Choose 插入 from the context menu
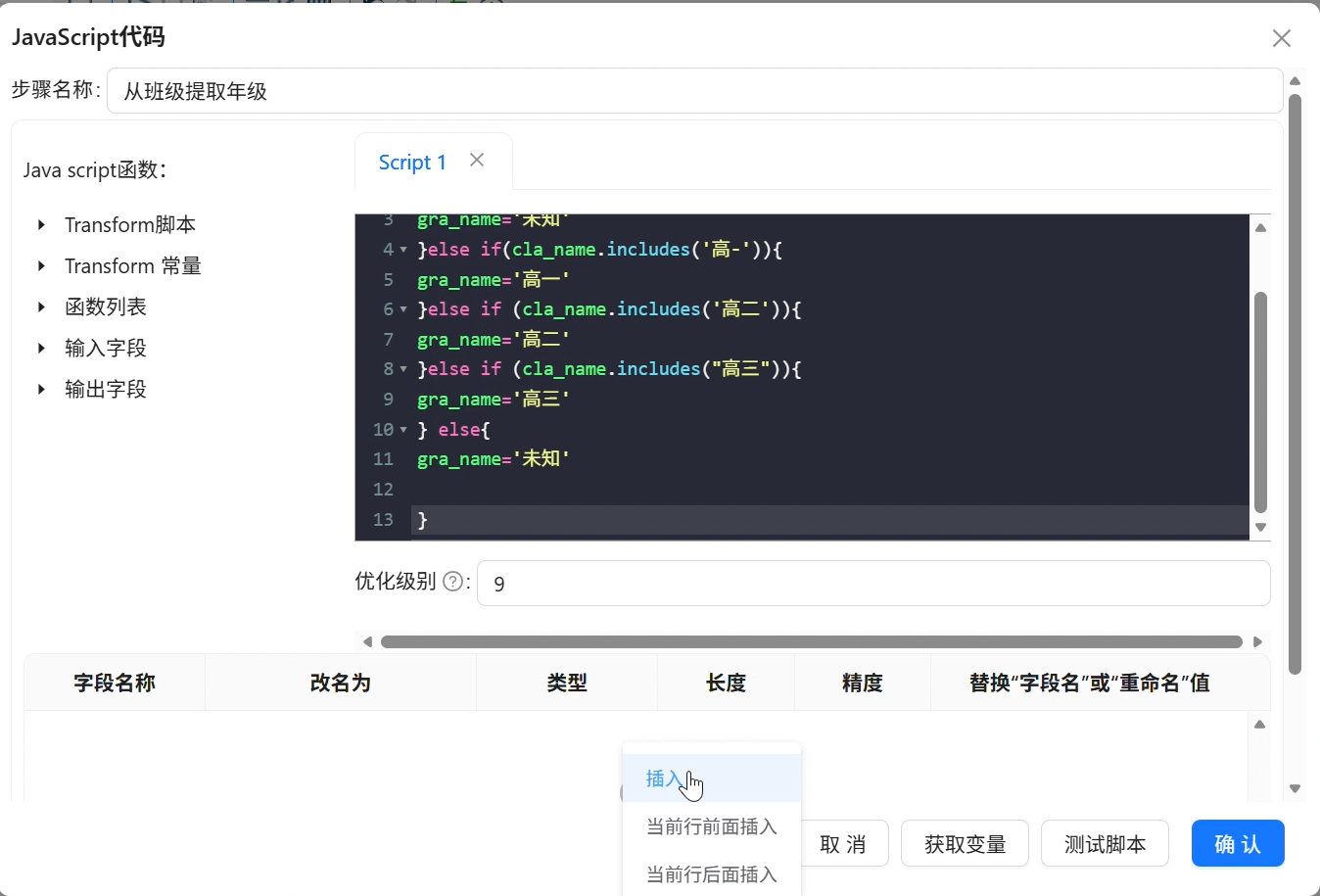The width and height of the screenshot is (1320, 896). (712, 778)
